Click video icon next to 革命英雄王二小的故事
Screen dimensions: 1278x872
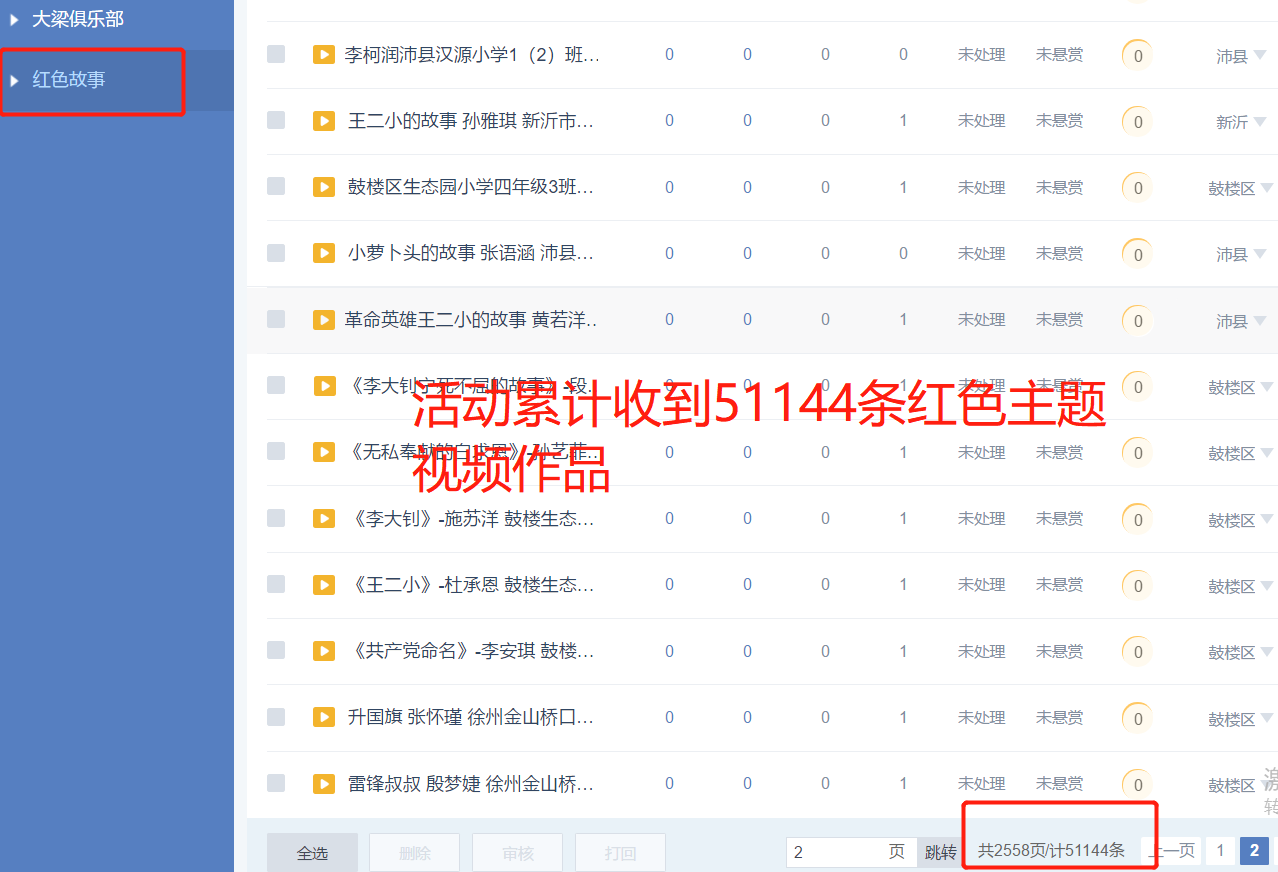coord(323,319)
